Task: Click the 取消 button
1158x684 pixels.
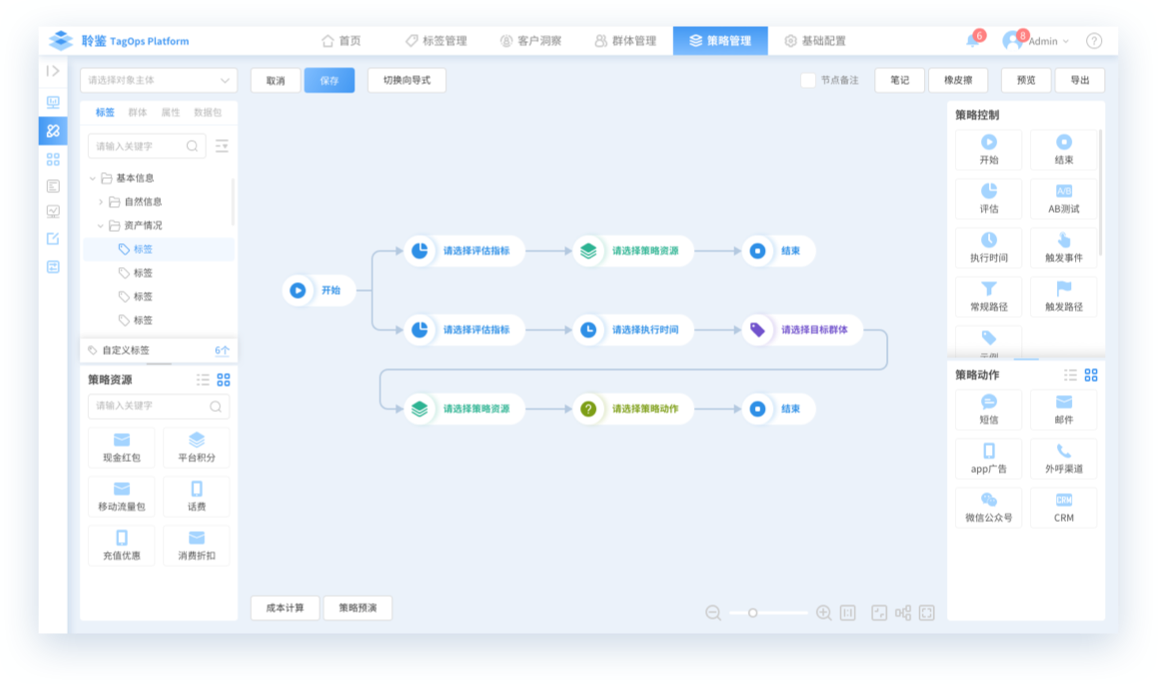Action: [x=275, y=80]
